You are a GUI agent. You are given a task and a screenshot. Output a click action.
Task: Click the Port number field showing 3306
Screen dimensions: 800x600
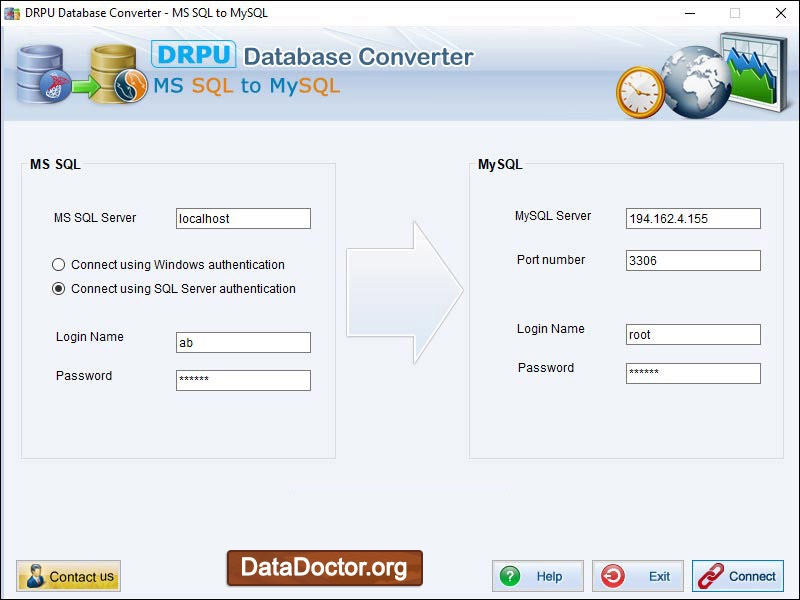pyautogui.click(x=693, y=260)
